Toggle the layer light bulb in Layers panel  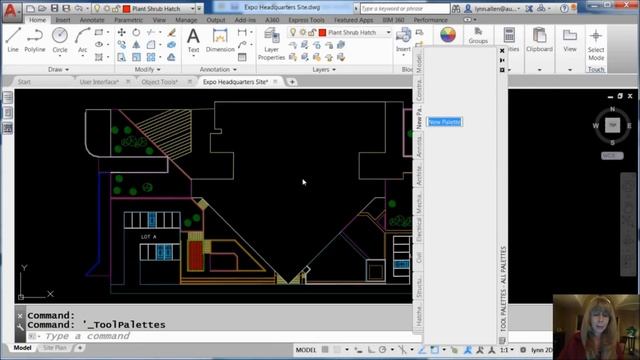click(293, 32)
